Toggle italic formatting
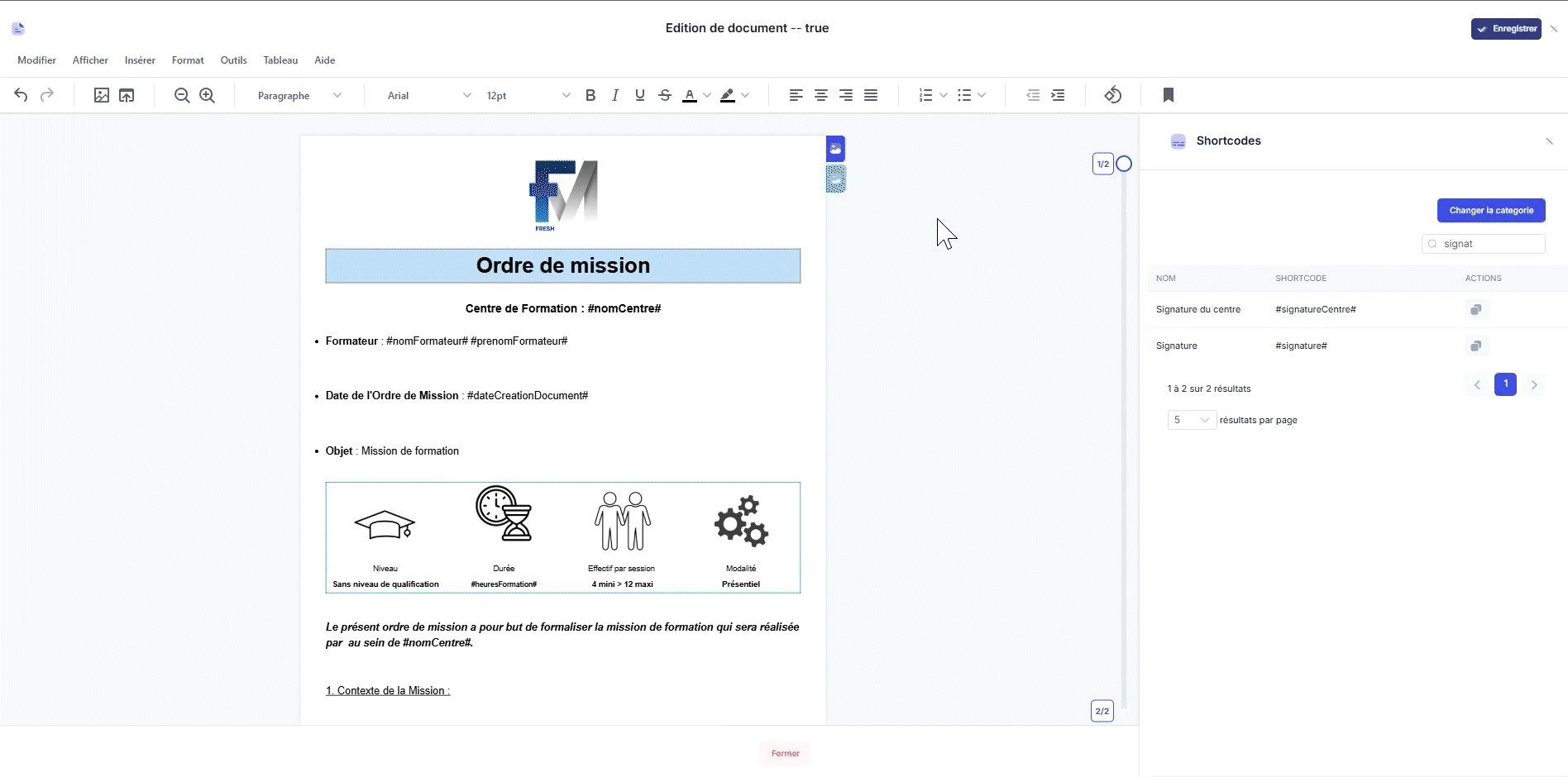The width and height of the screenshot is (1568, 777). (x=615, y=95)
